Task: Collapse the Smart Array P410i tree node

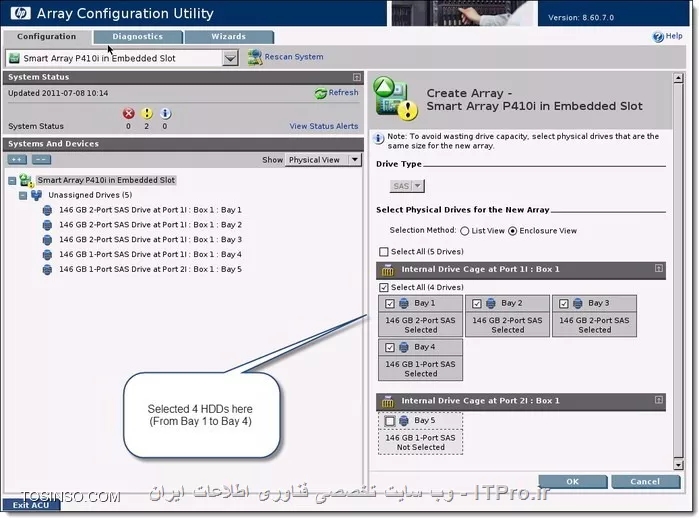Action: (12, 181)
